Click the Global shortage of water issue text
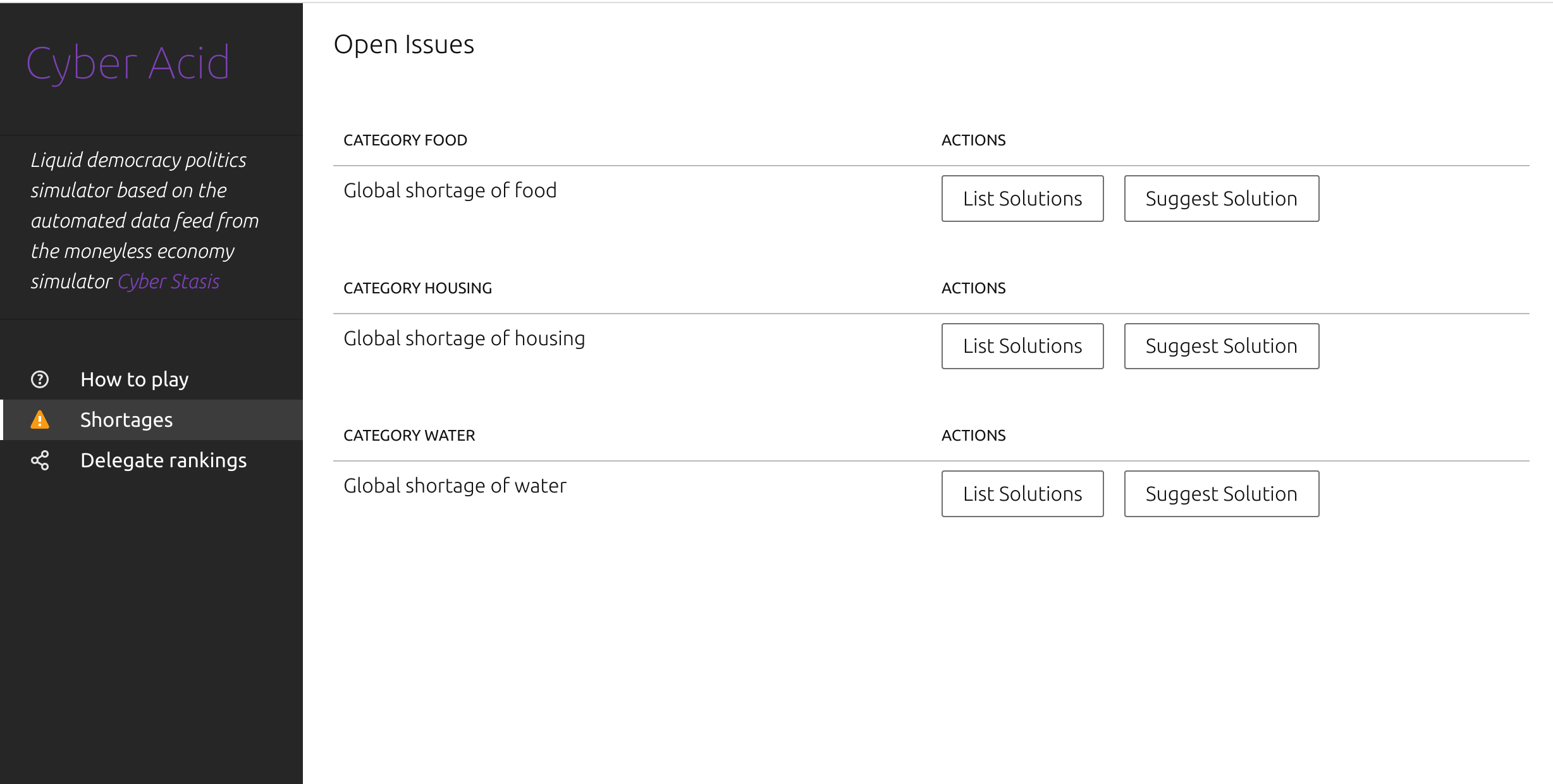 point(455,486)
